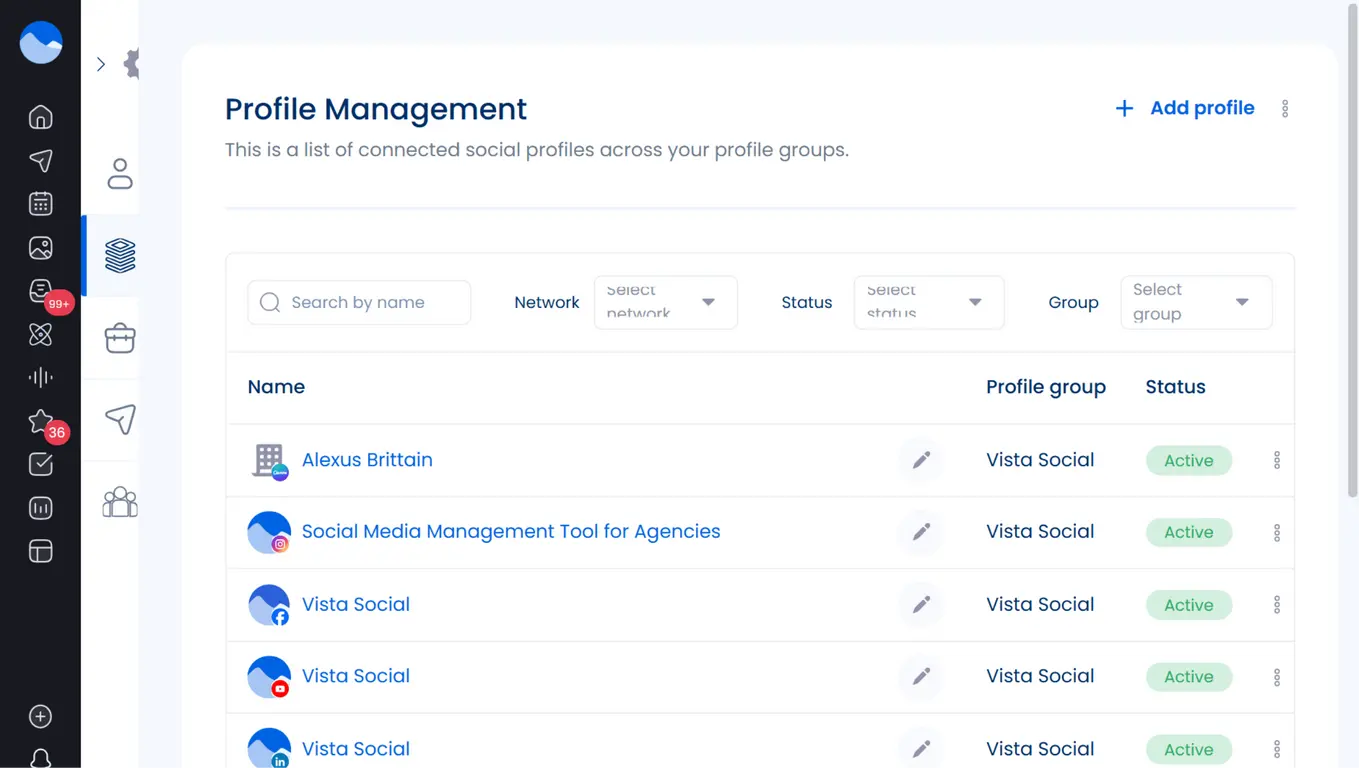
Task: Open the Select status dropdown
Action: pos(929,302)
